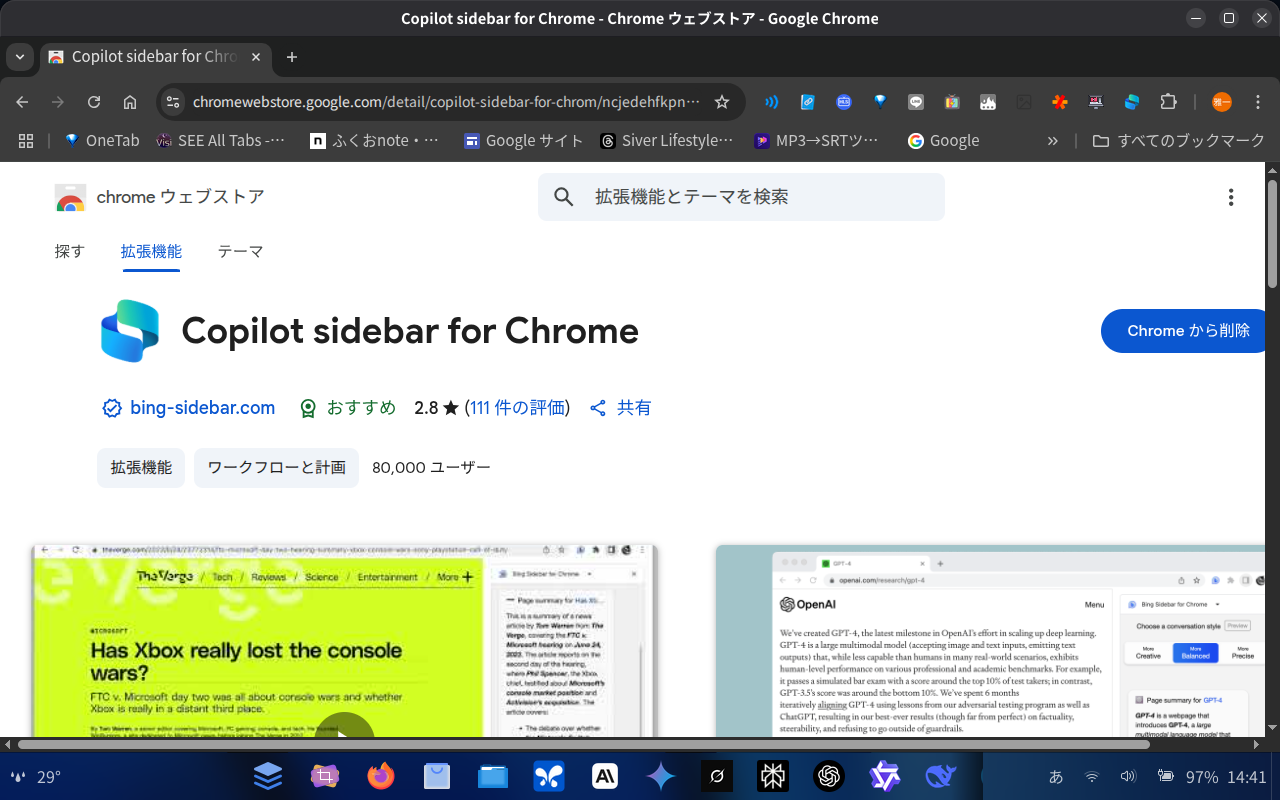Click the red-orange asterisk extension icon
Image resolution: width=1280 pixels, height=800 pixels.
(1060, 102)
